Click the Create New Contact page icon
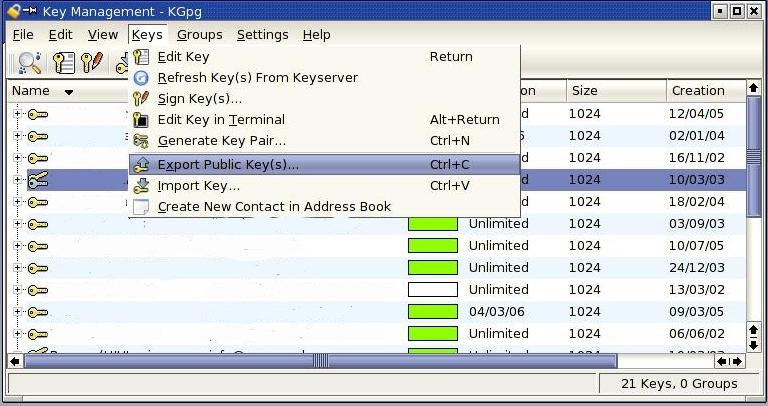768x406 pixels. [141, 207]
